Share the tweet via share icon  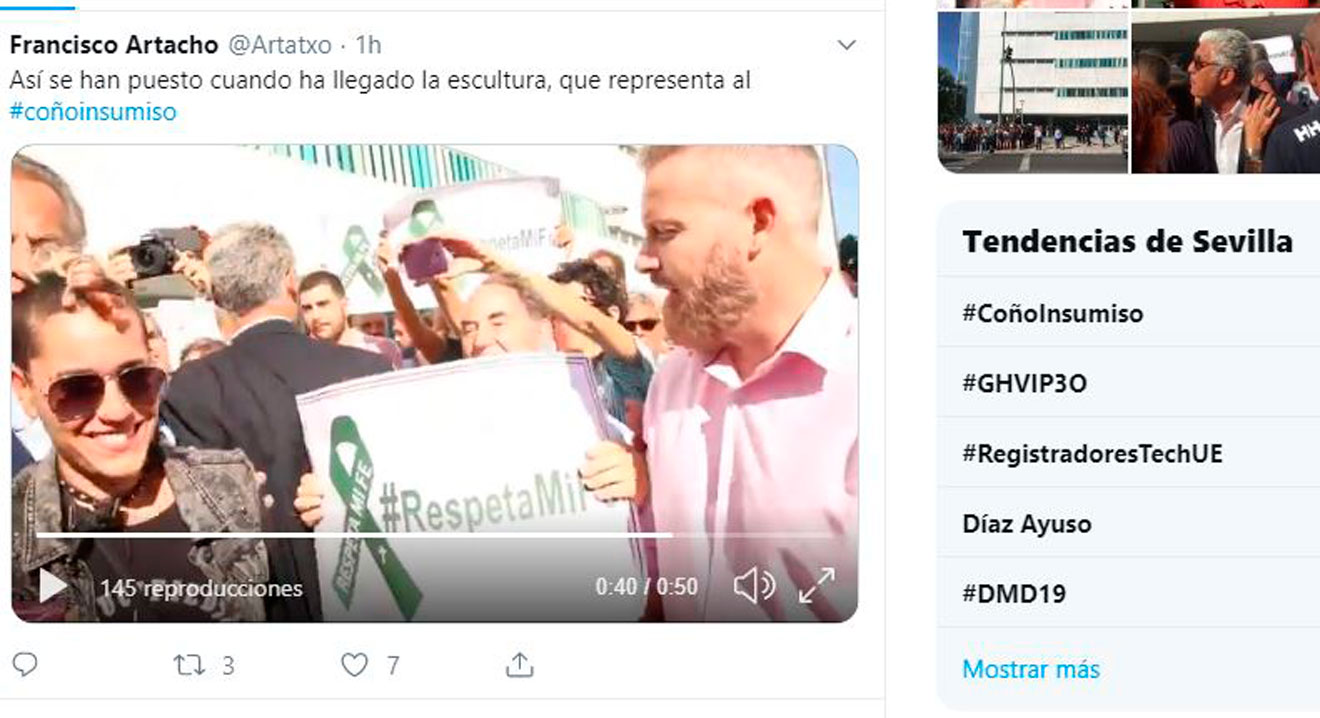pos(519,665)
